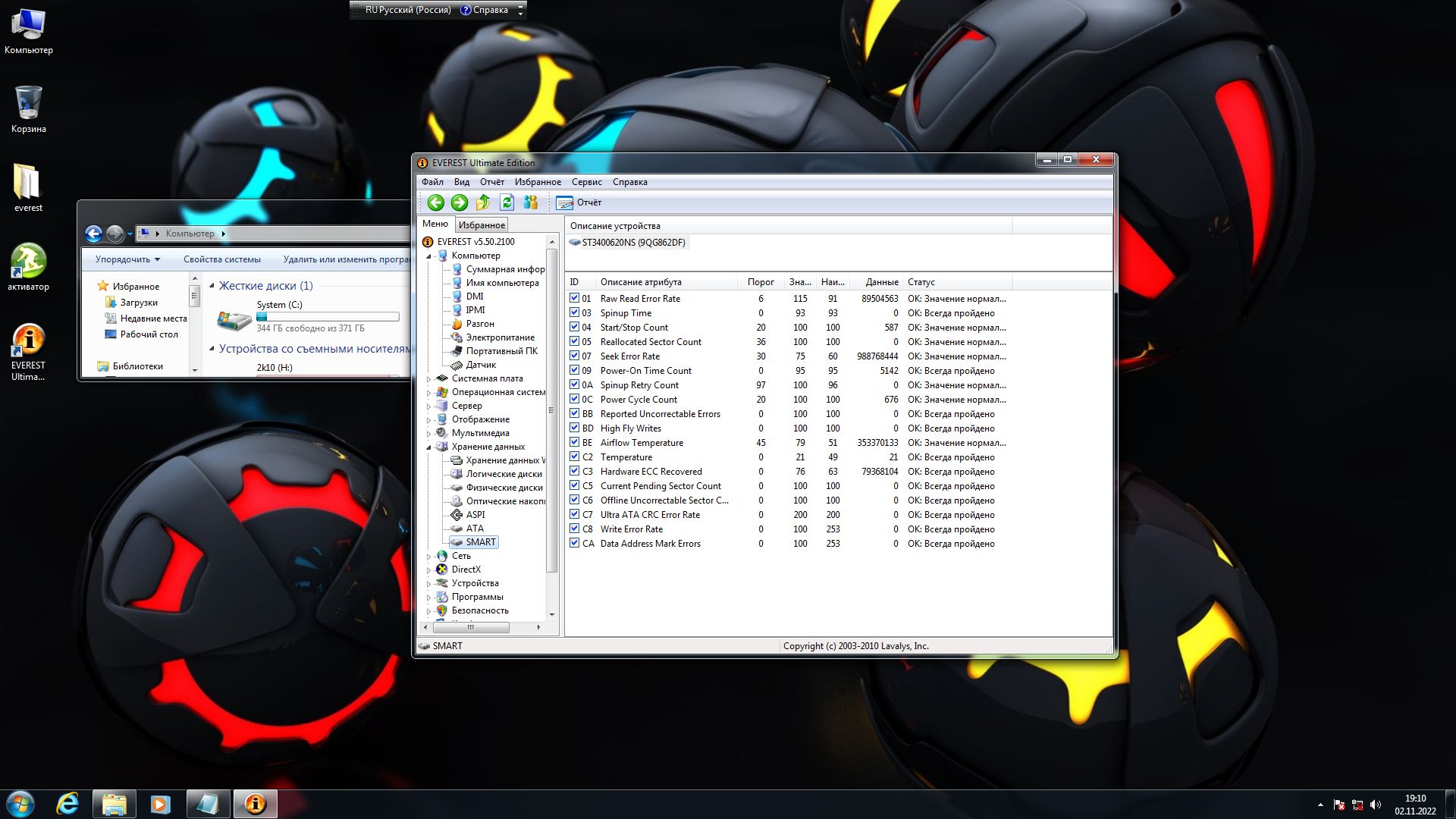Toggle Reallocated Sector Count checkbox
This screenshot has height=819, width=1456.
pyautogui.click(x=574, y=341)
